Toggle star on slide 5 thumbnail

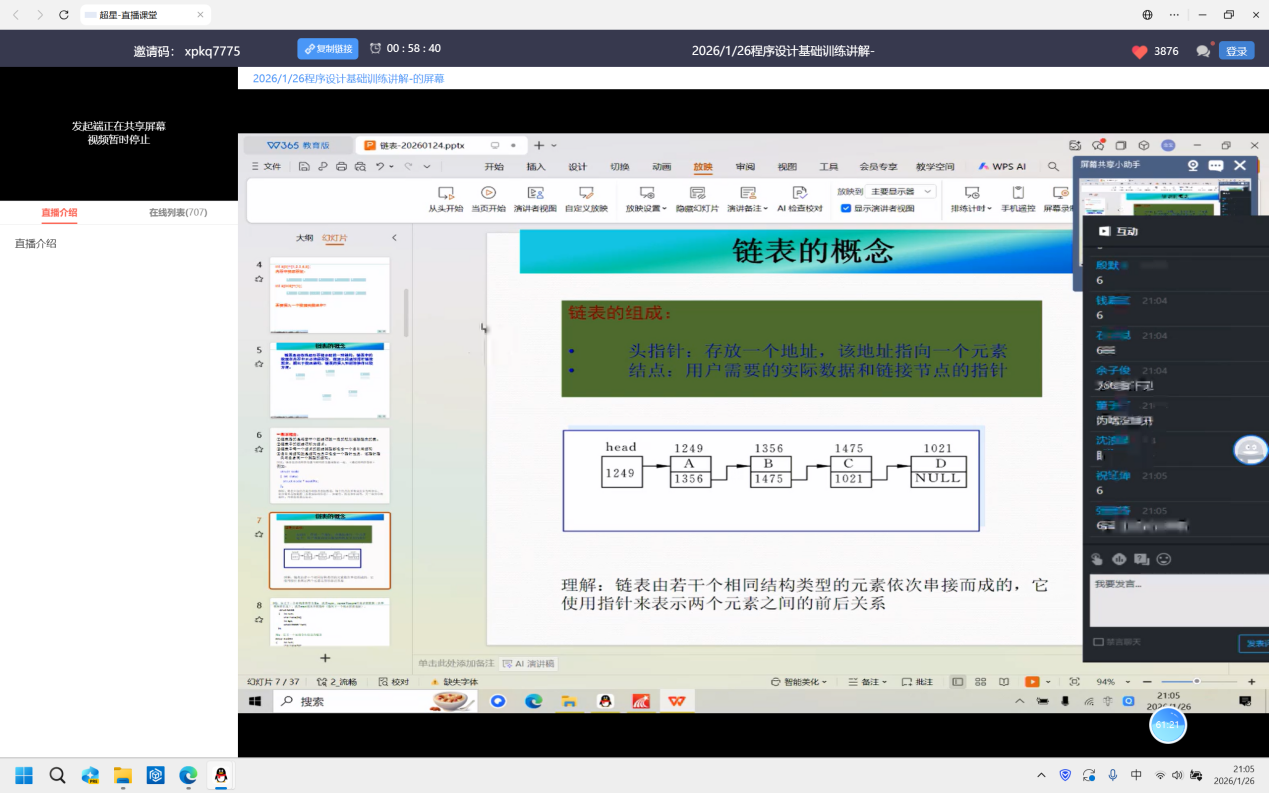tap(259, 365)
